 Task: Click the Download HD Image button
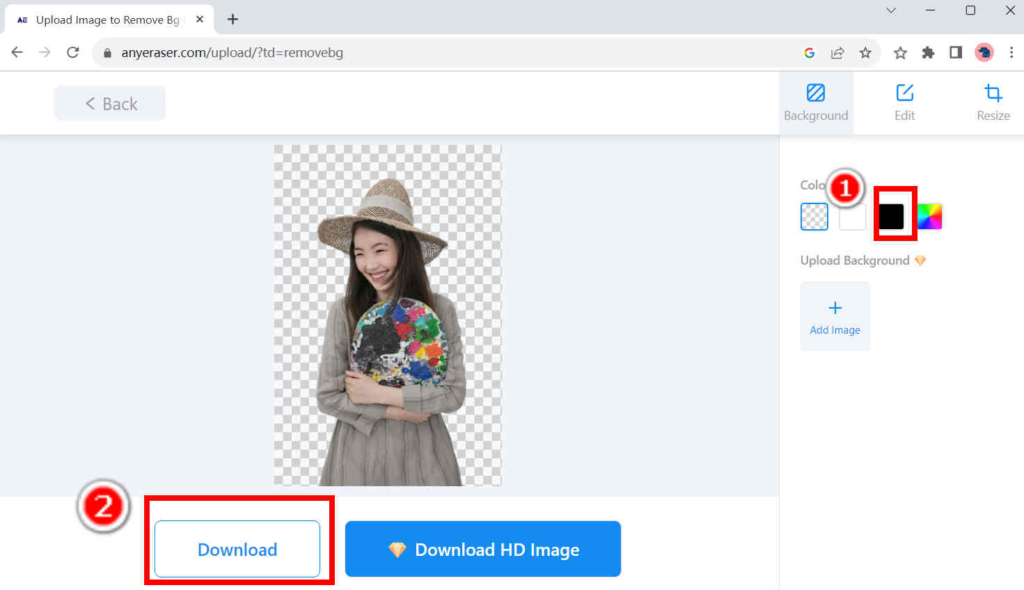click(483, 549)
